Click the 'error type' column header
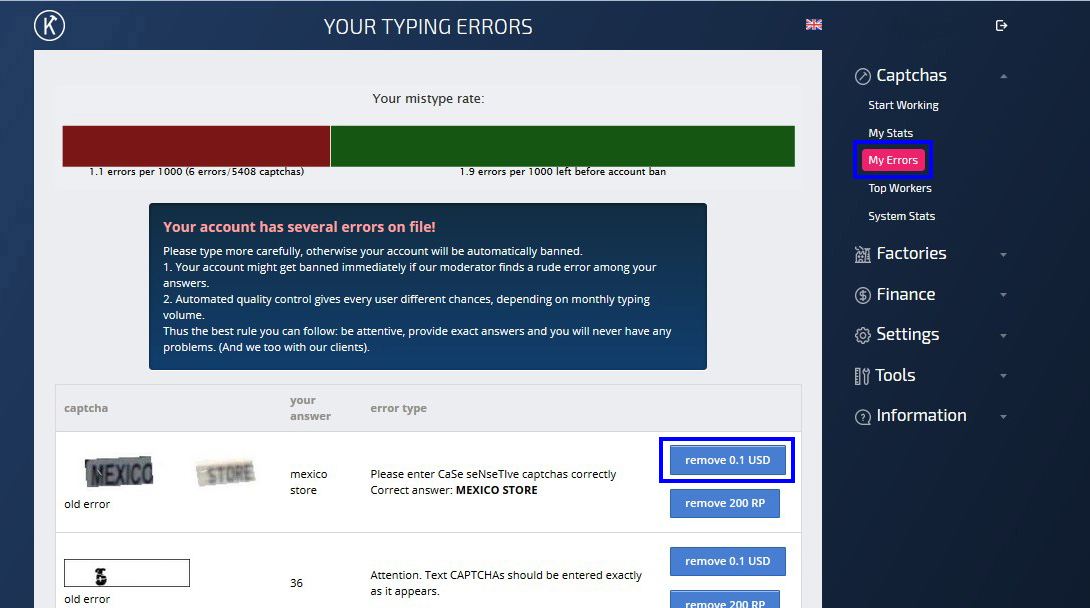The height and width of the screenshot is (608, 1090). coord(398,408)
